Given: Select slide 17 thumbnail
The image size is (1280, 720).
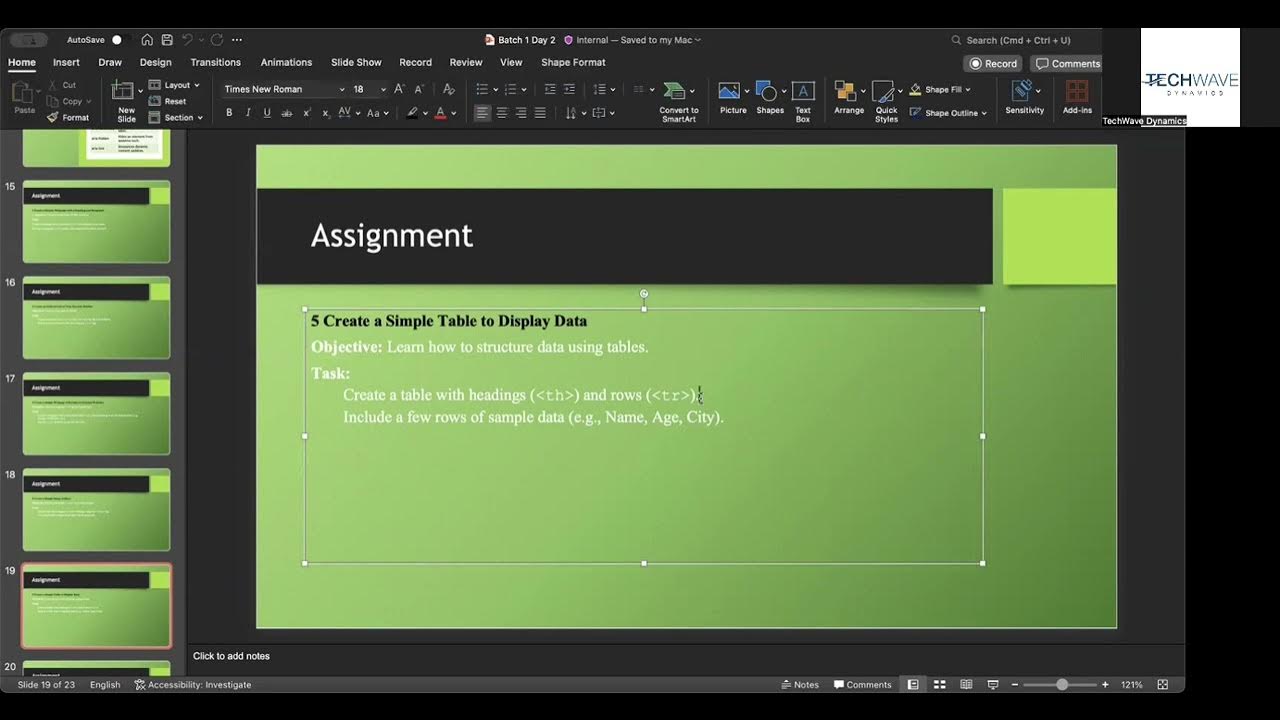Looking at the screenshot, I should point(96,413).
